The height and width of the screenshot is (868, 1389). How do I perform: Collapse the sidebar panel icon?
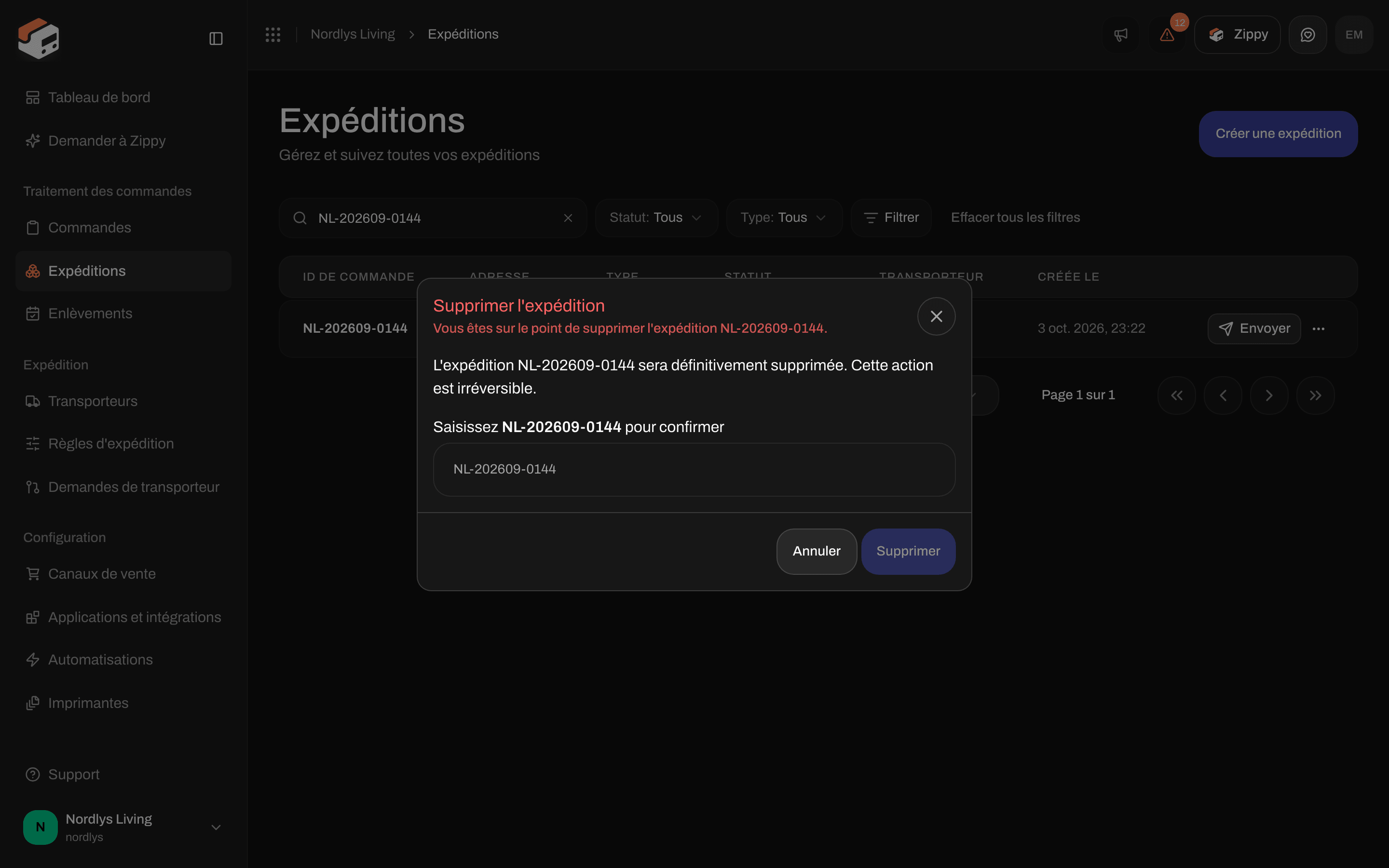(x=216, y=39)
